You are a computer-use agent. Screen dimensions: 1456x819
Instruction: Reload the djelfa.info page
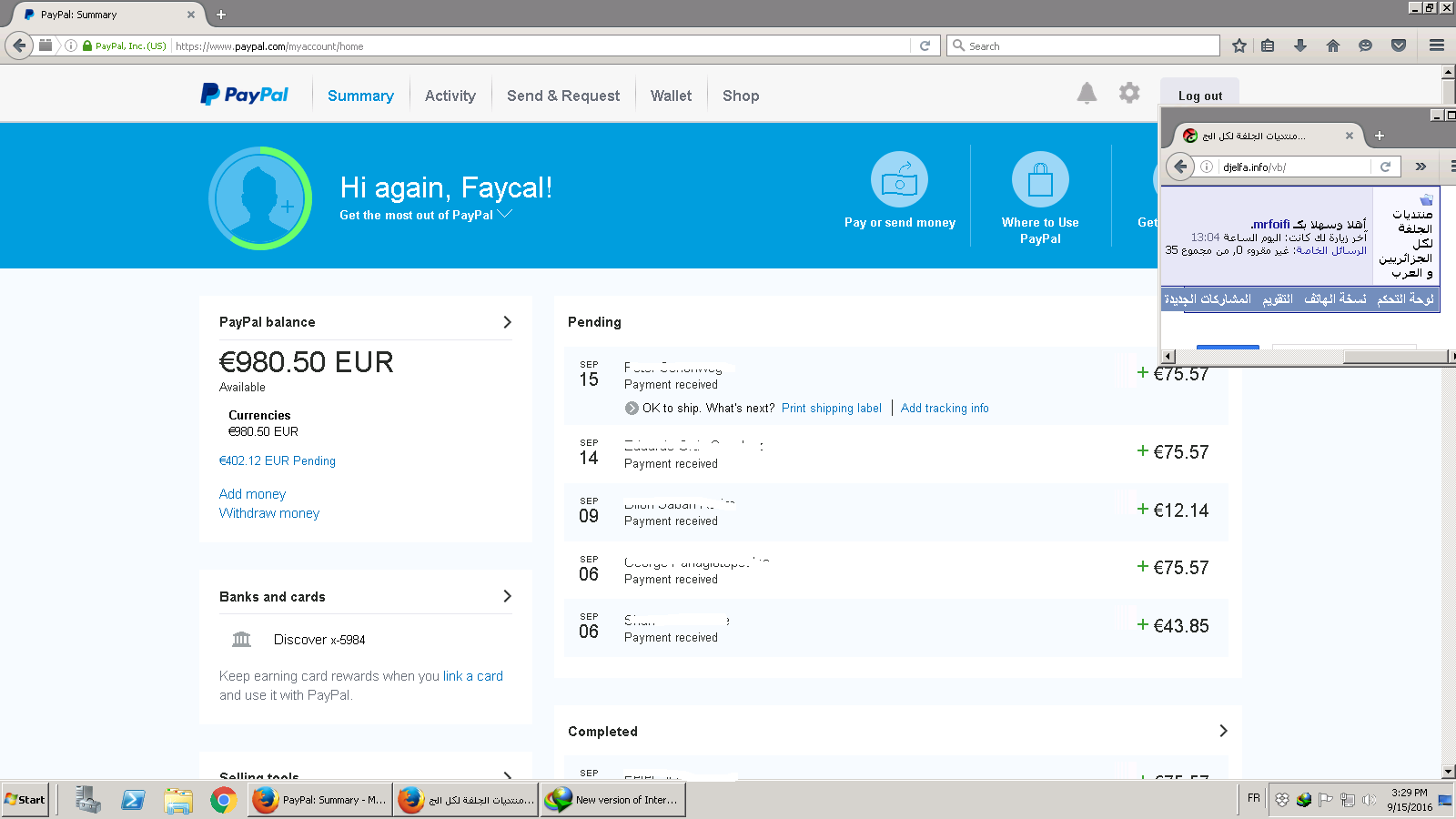(x=1385, y=167)
